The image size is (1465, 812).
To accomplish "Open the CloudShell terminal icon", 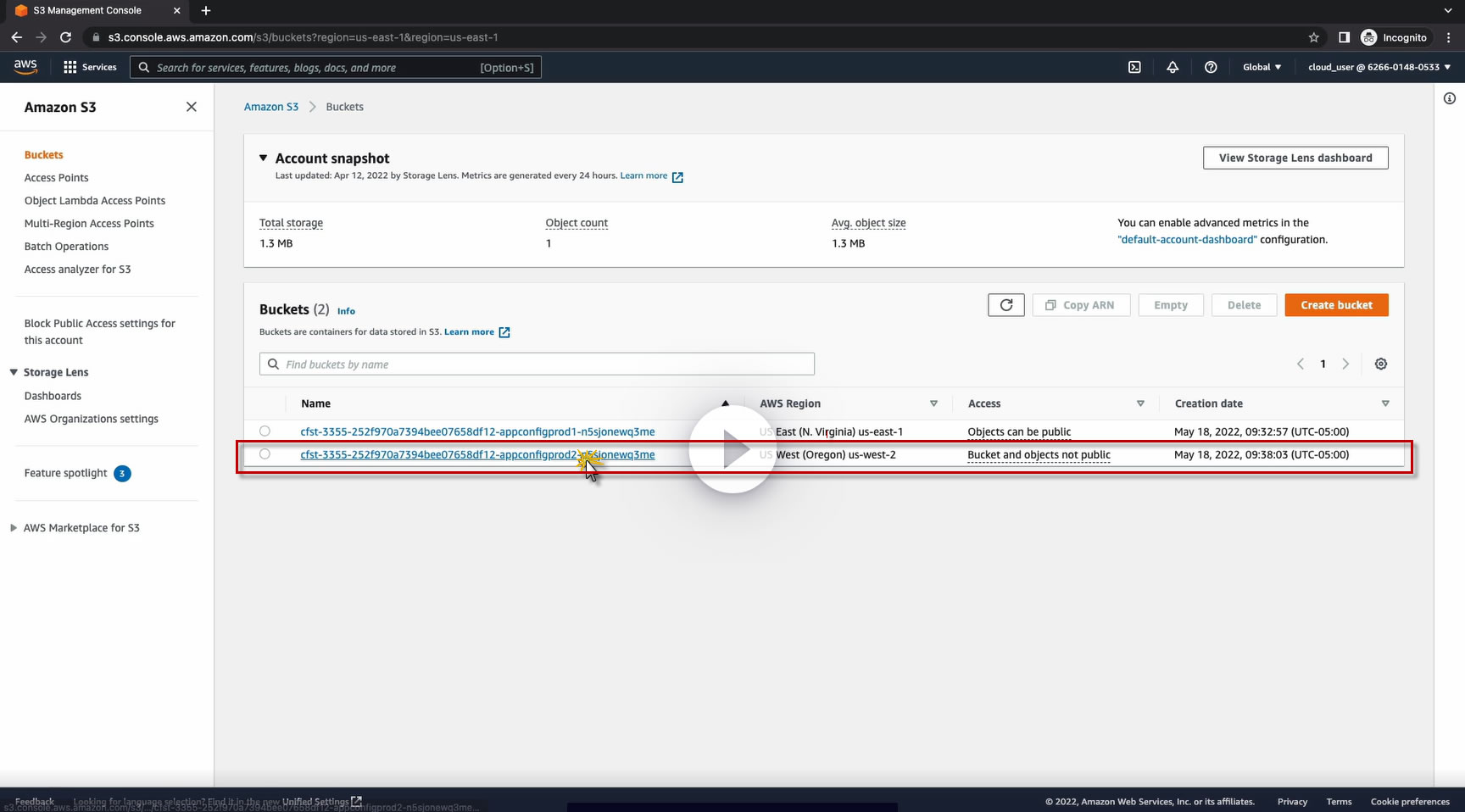I will (x=1134, y=67).
